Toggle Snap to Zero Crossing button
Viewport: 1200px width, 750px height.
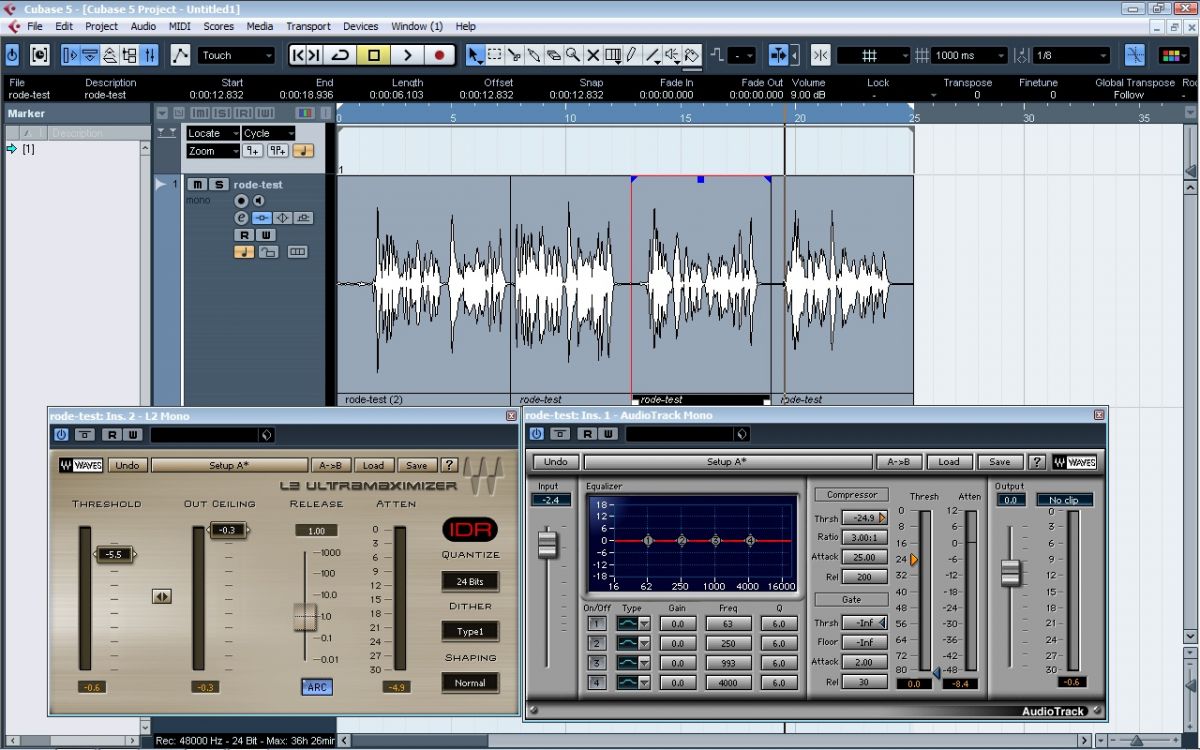tap(1135, 55)
